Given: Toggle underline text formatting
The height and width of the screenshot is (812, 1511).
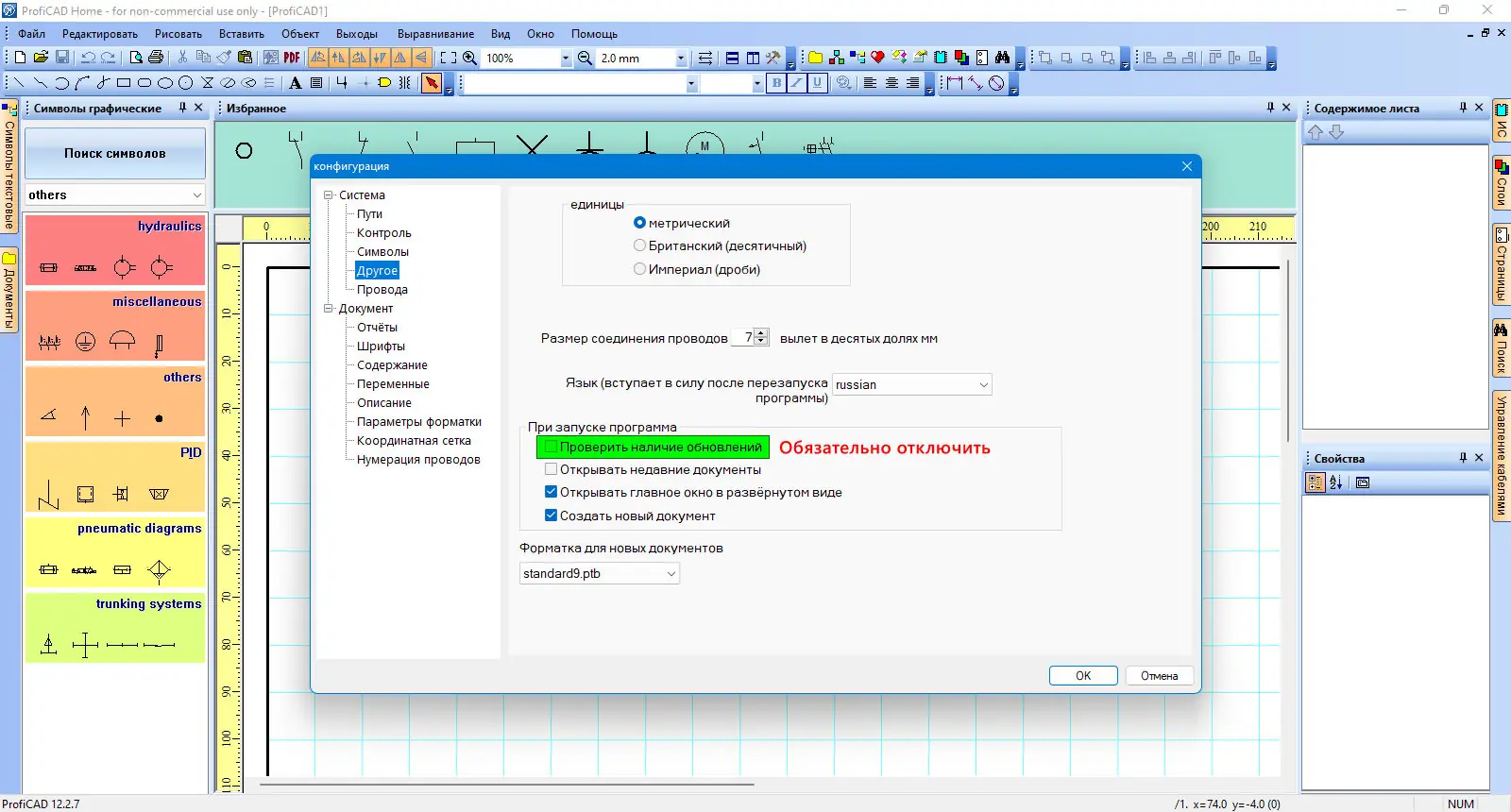Looking at the screenshot, I should (818, 83).
